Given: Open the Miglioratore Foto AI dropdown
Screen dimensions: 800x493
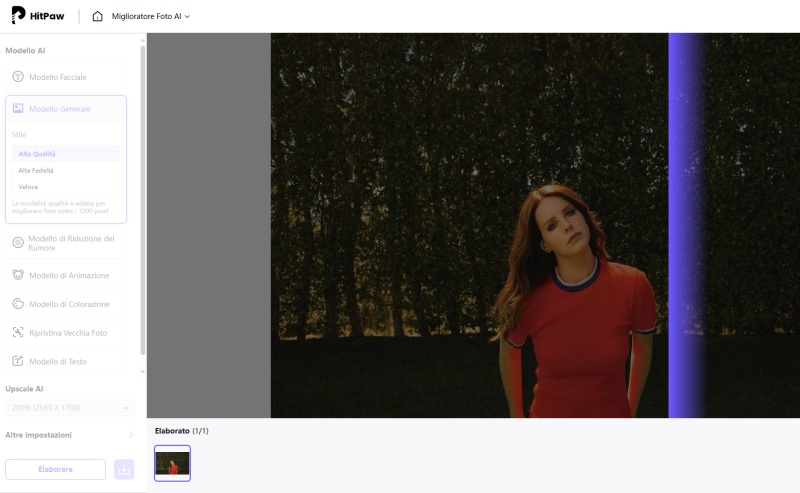Looking at the screenshot, I should (x=150, y=16).
